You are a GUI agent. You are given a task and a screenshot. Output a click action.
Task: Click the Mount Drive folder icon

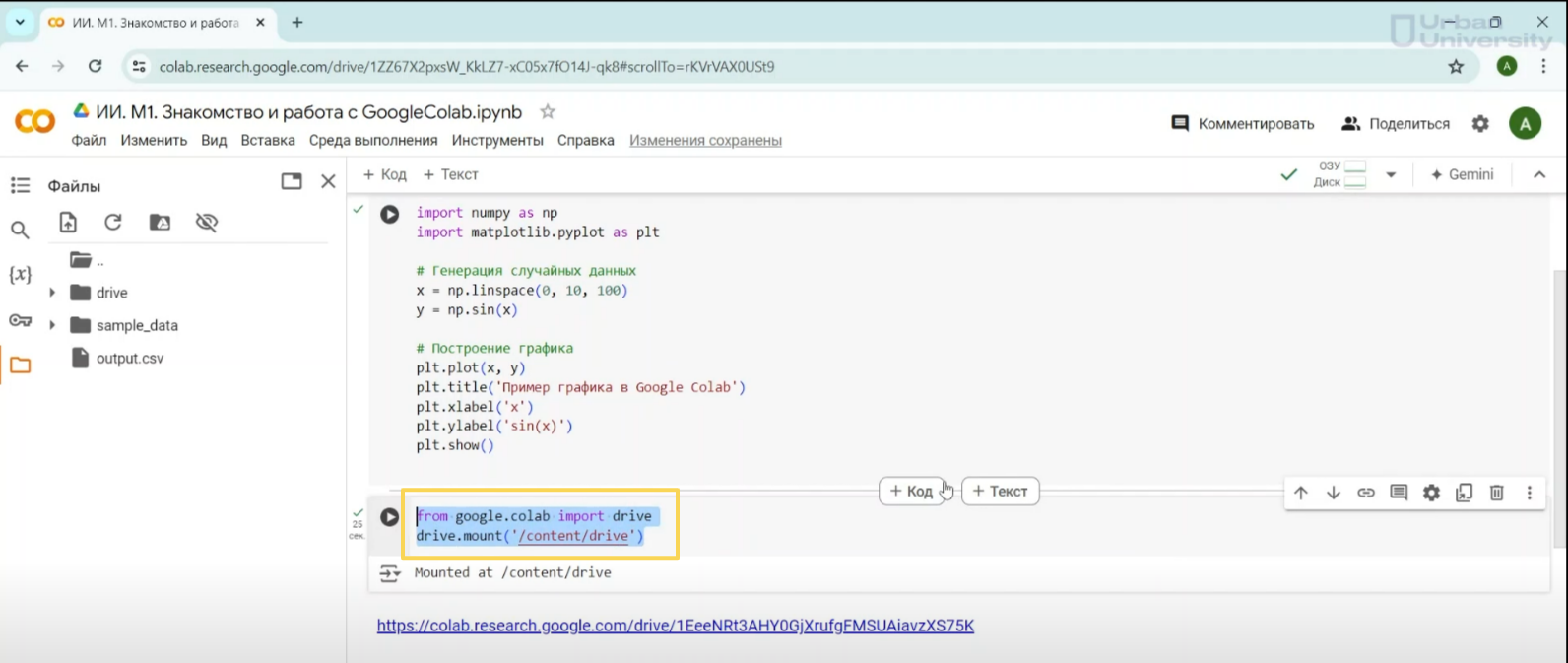coord(160,223)
